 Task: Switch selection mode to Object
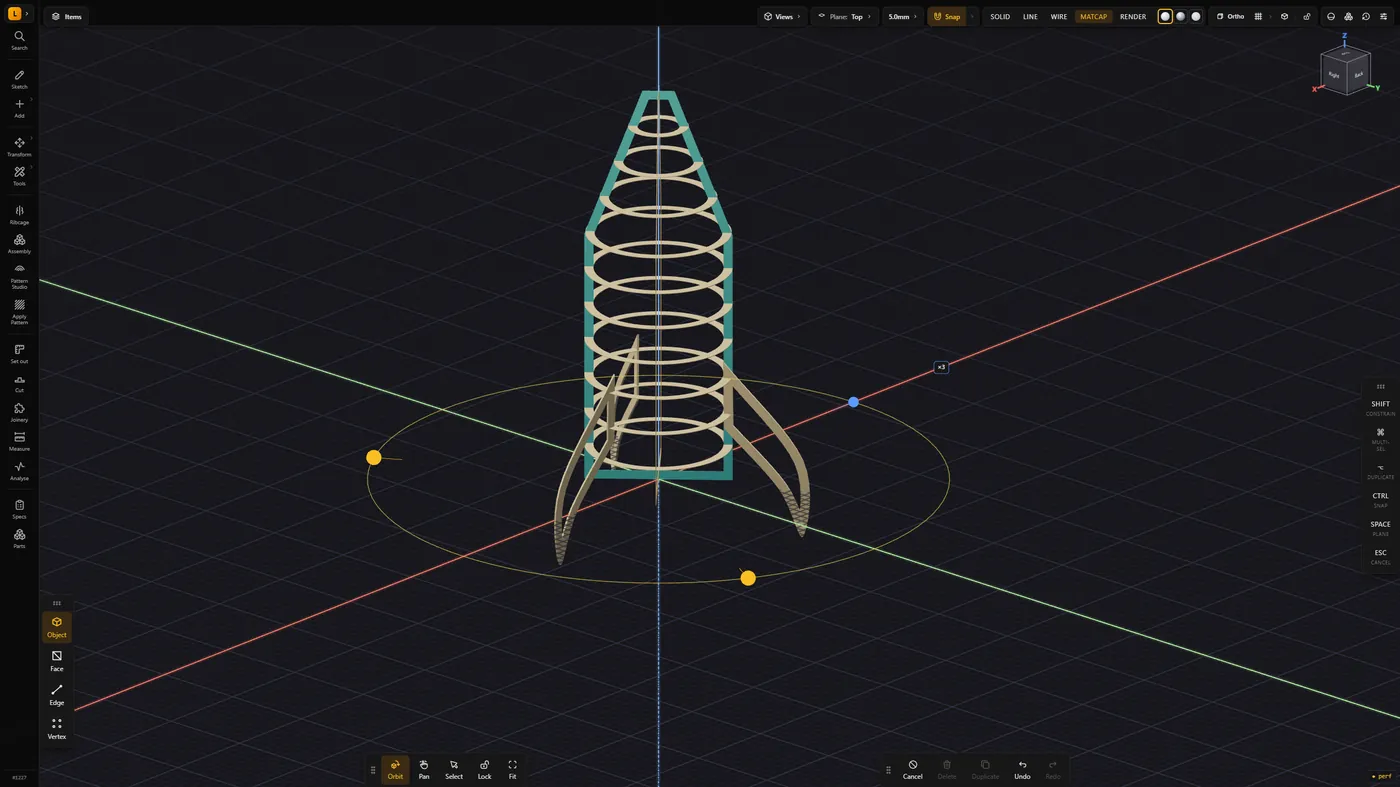(57, 627)
